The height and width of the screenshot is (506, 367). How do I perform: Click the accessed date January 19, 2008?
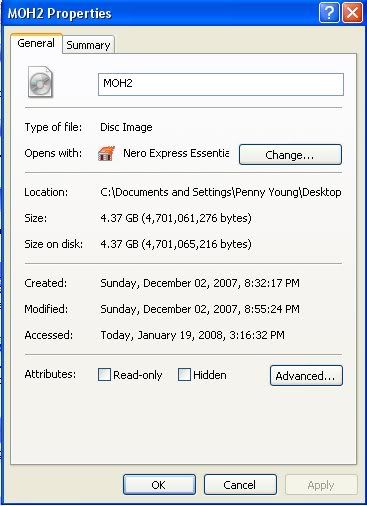(x=192, y=335)
